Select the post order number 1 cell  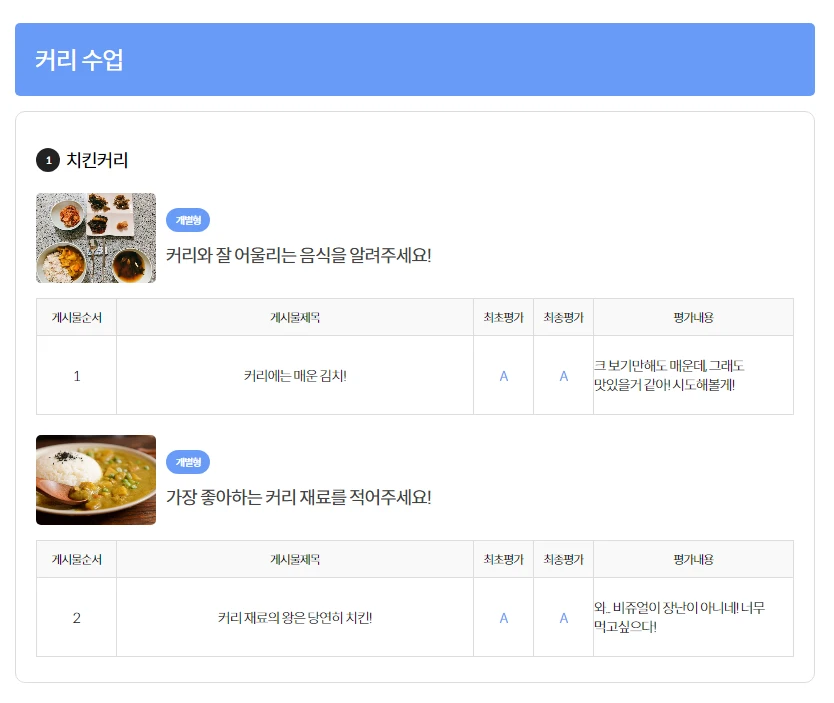[x=77, y=375]
